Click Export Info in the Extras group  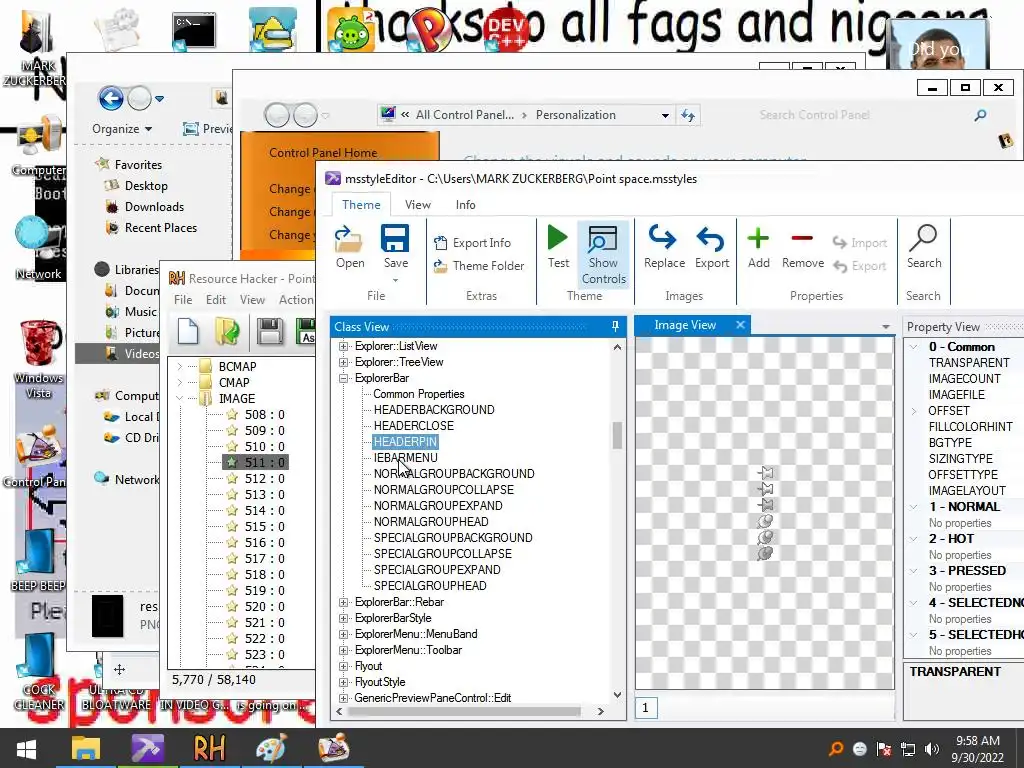(x=473, y=243)
